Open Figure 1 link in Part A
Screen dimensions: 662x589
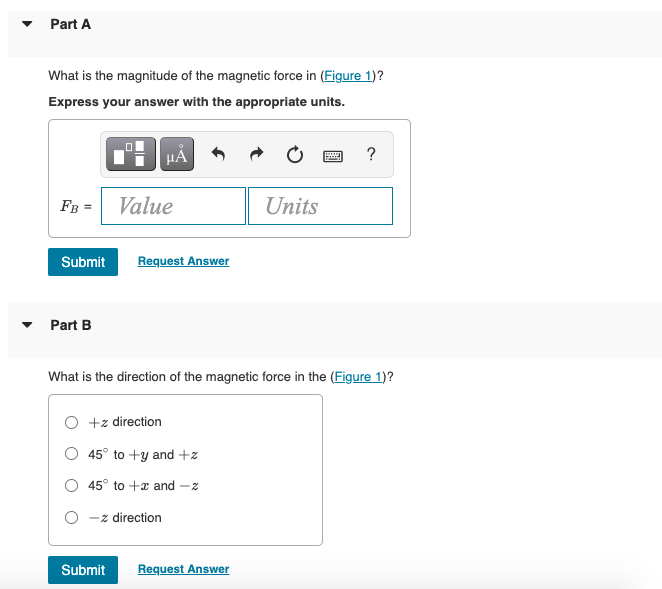348,76
